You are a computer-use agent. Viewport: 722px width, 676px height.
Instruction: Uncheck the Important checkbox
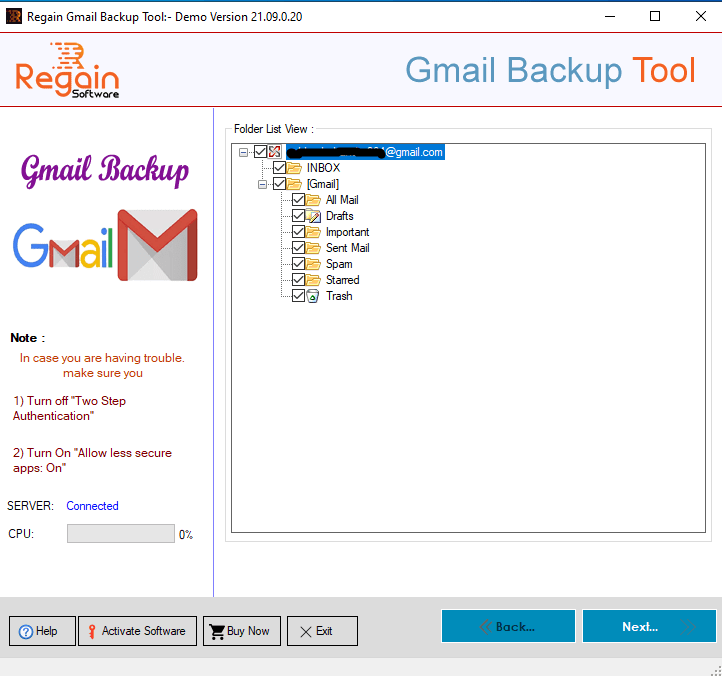(x=298, y=232)
